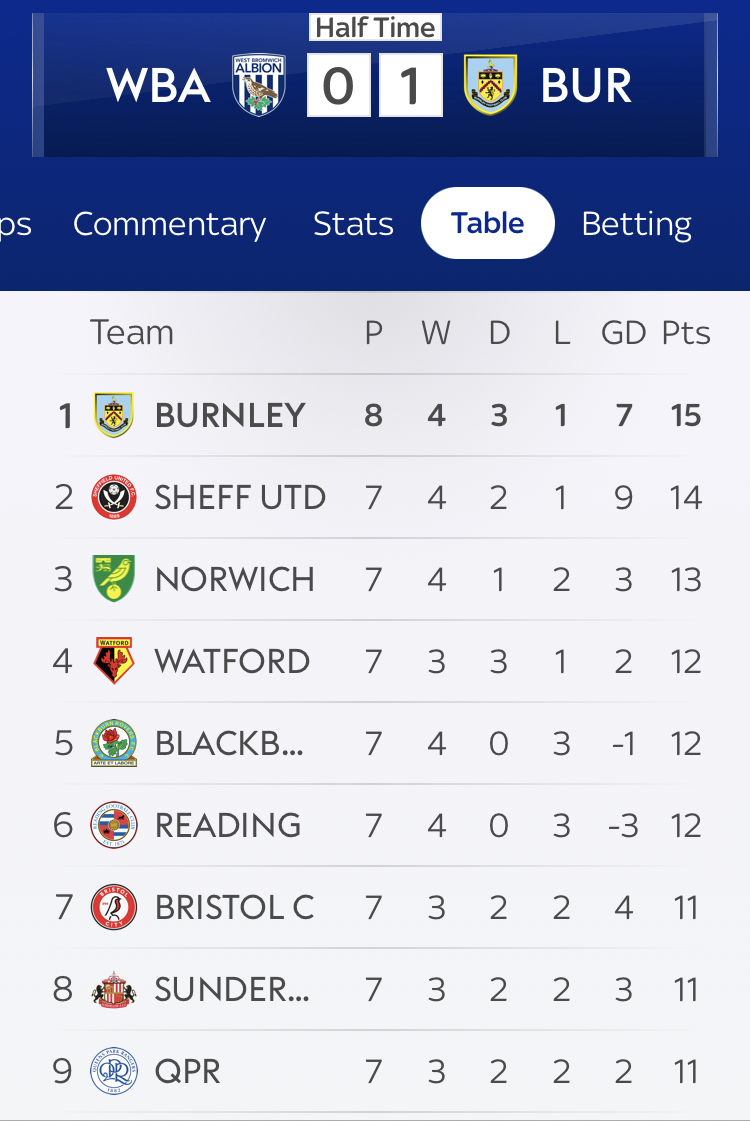Switch to the Commentary tab
Image resolution: width=750 pixels, height=1121 pixels.
169,224
